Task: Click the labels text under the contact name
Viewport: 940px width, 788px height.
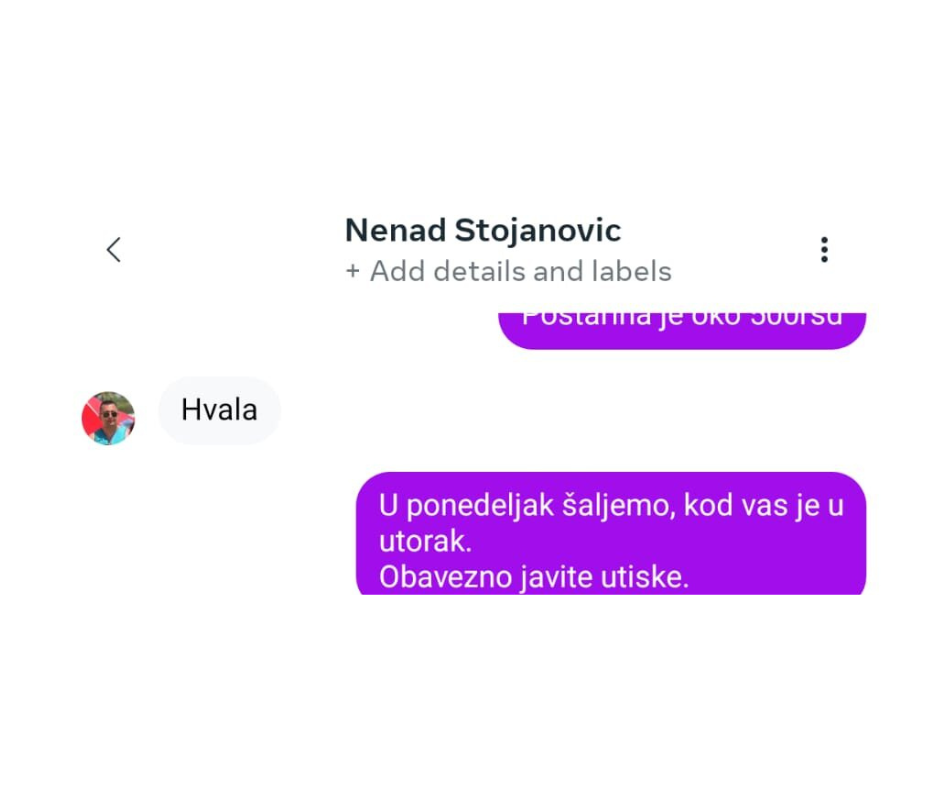Action: coord(631,271)
